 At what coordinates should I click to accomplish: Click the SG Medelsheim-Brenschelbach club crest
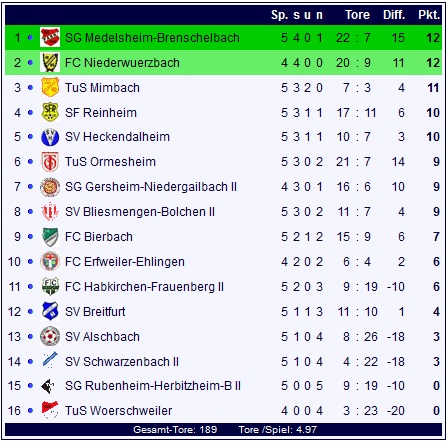(50, 37)
